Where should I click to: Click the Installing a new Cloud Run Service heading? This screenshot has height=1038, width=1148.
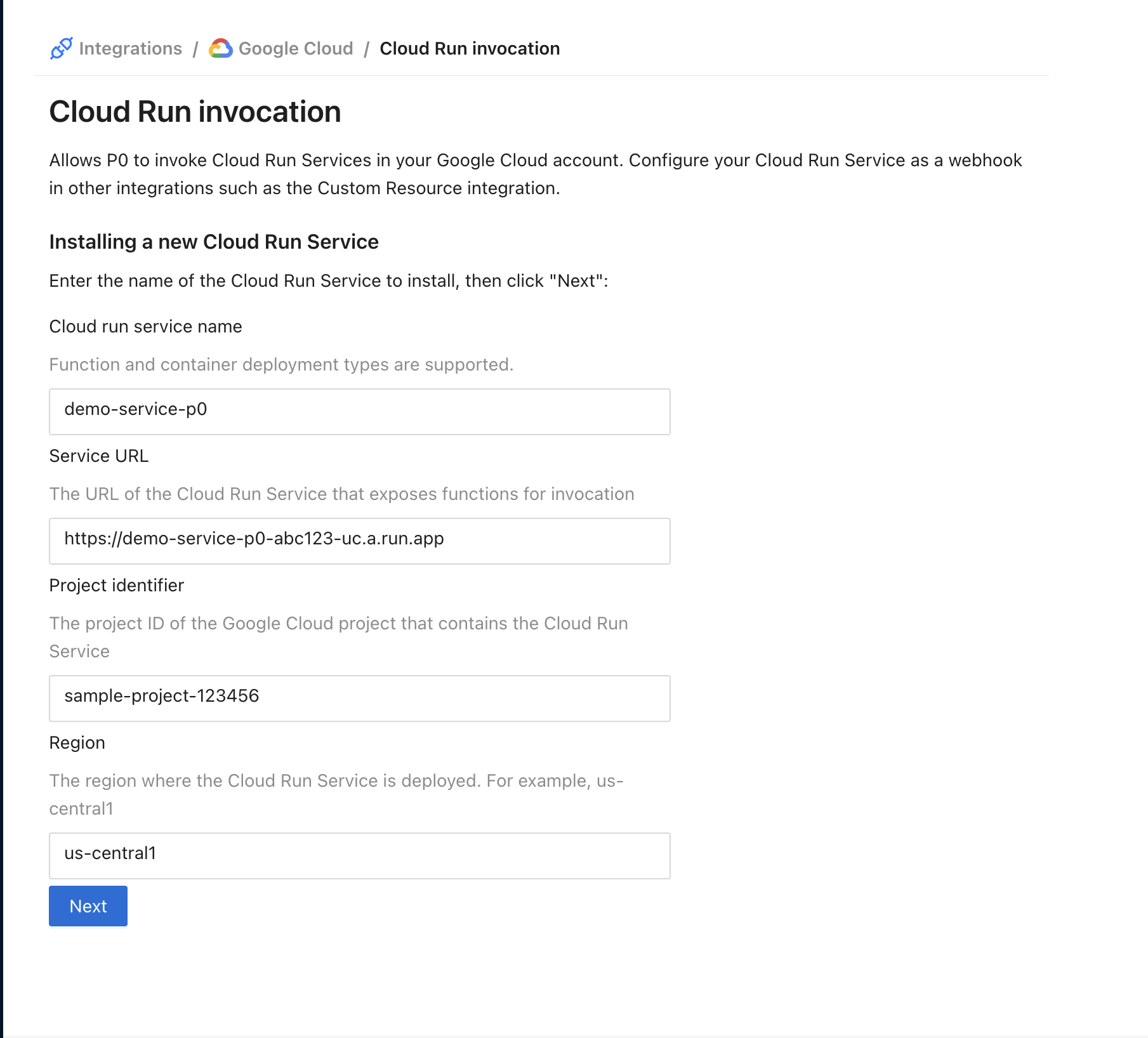point(213,242)
